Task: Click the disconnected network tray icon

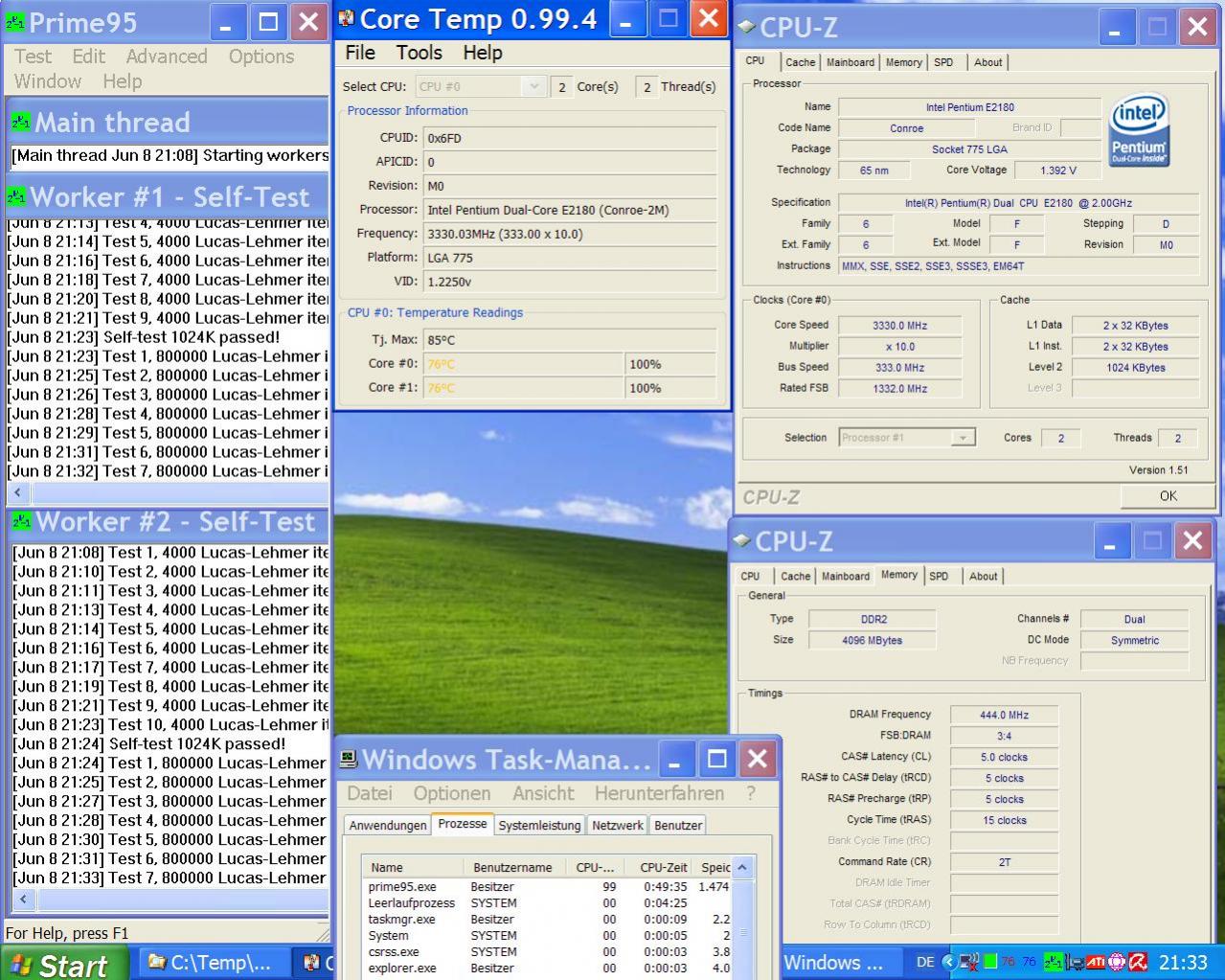Action: click(x=969, y=962)
